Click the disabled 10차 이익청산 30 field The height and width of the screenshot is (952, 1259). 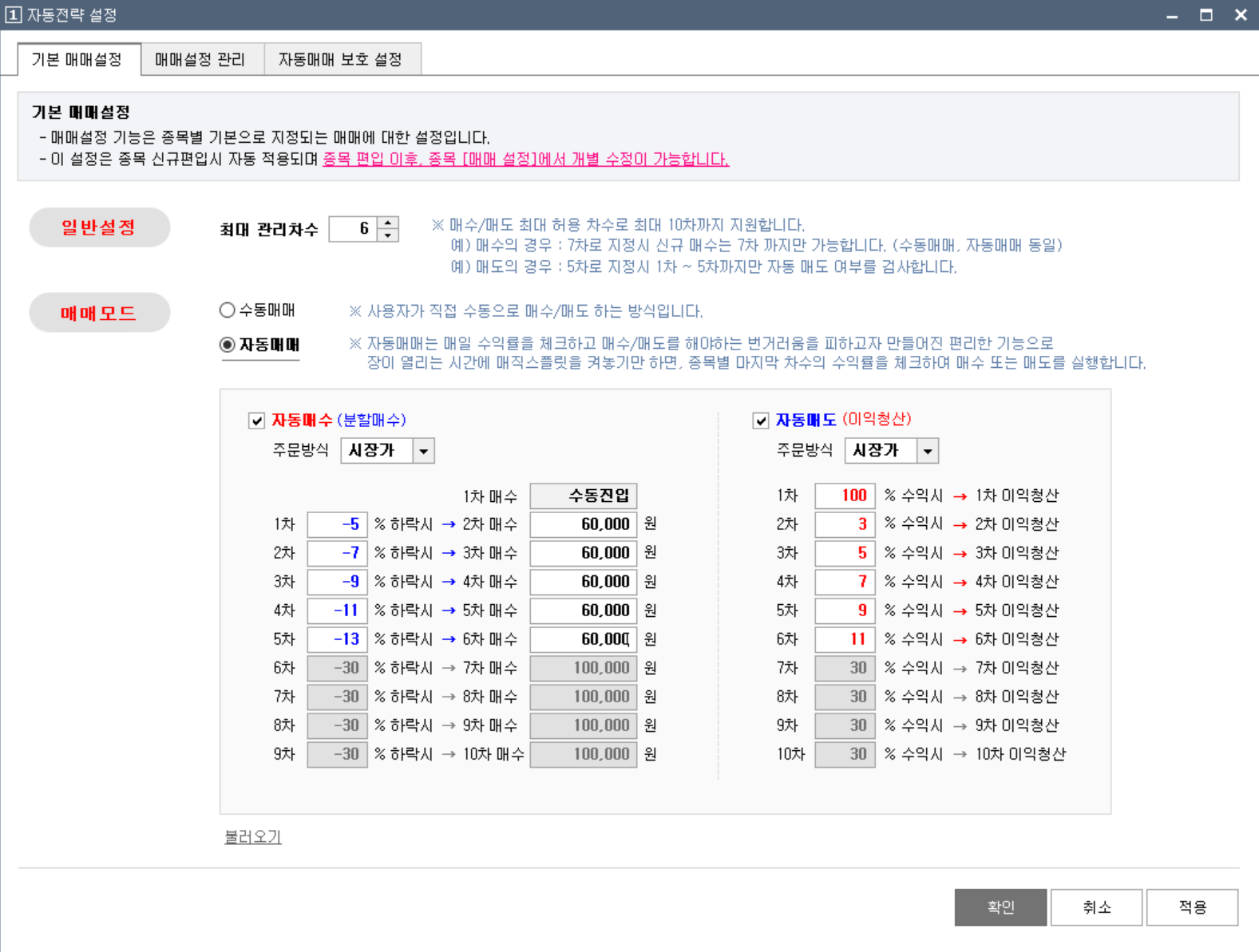(x=845, y=754)
